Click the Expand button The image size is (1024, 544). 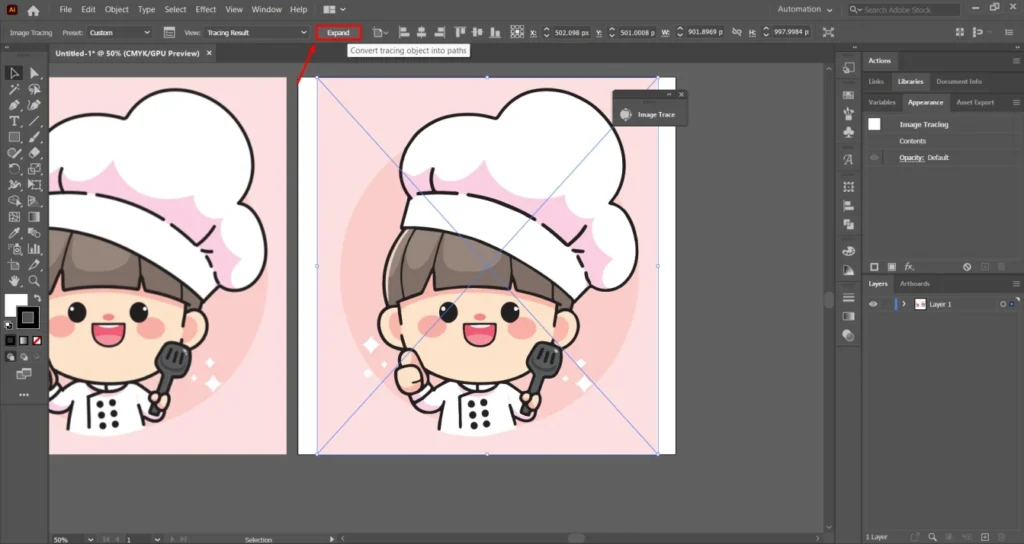338,33
